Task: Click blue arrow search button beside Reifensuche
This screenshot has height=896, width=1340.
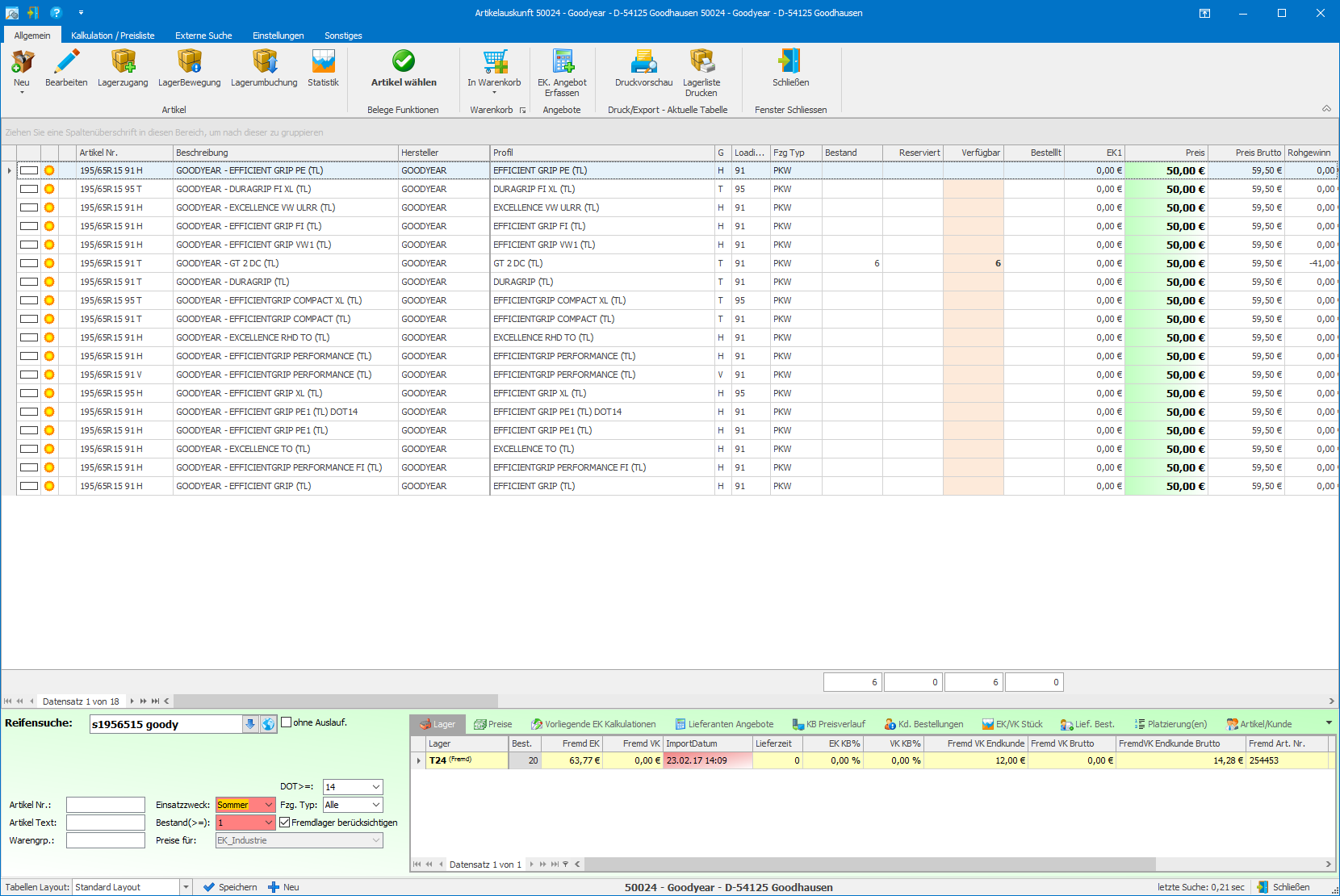Action: point(250,724)
